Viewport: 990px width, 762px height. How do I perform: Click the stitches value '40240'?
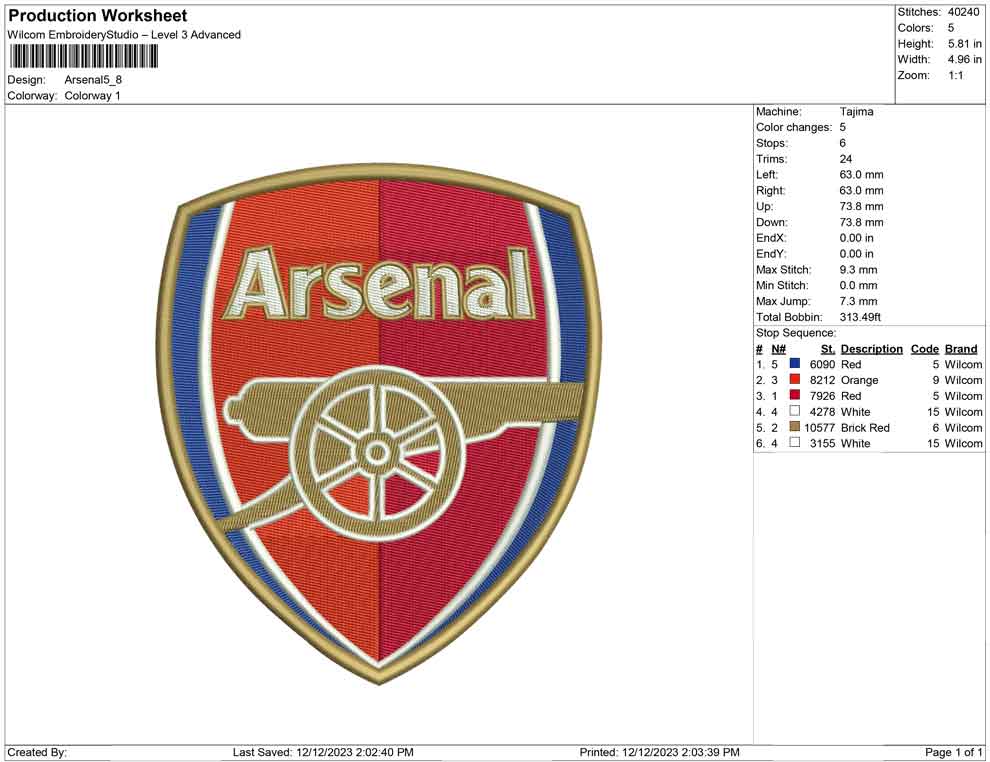pos(963,12)
